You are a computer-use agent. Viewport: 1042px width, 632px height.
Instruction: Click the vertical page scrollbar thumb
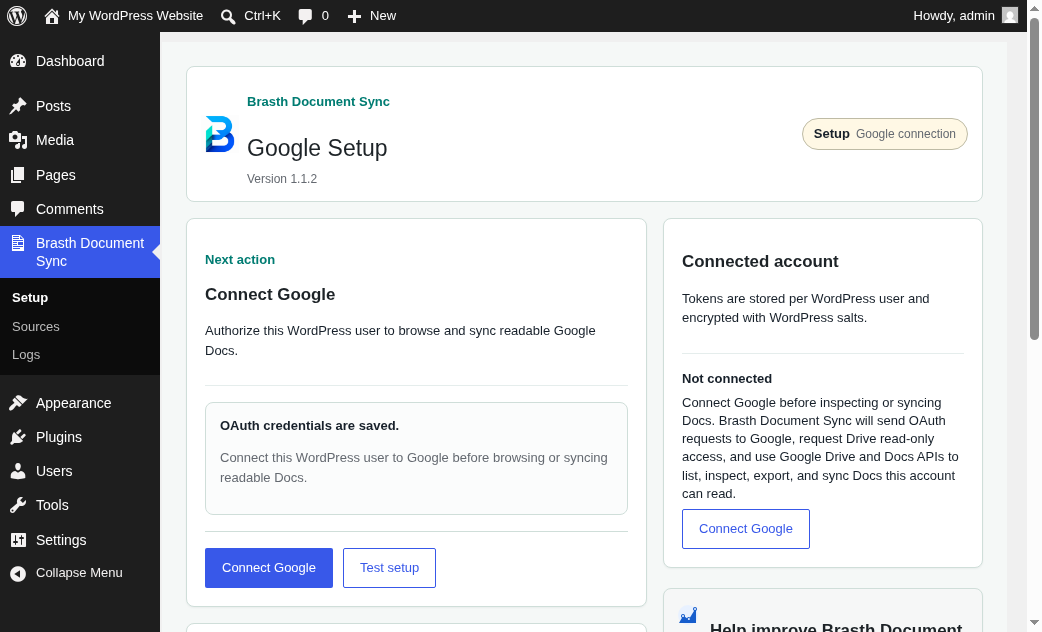pyautogui.click(x=1034, y=179)
